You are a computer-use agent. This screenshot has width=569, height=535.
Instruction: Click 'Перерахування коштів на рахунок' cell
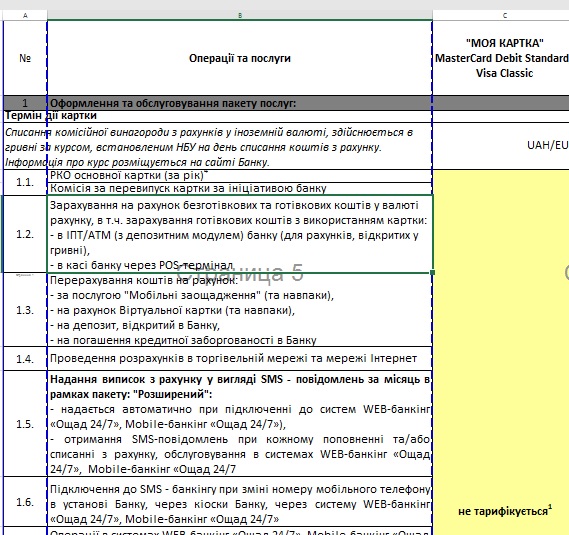coord(240,310)
